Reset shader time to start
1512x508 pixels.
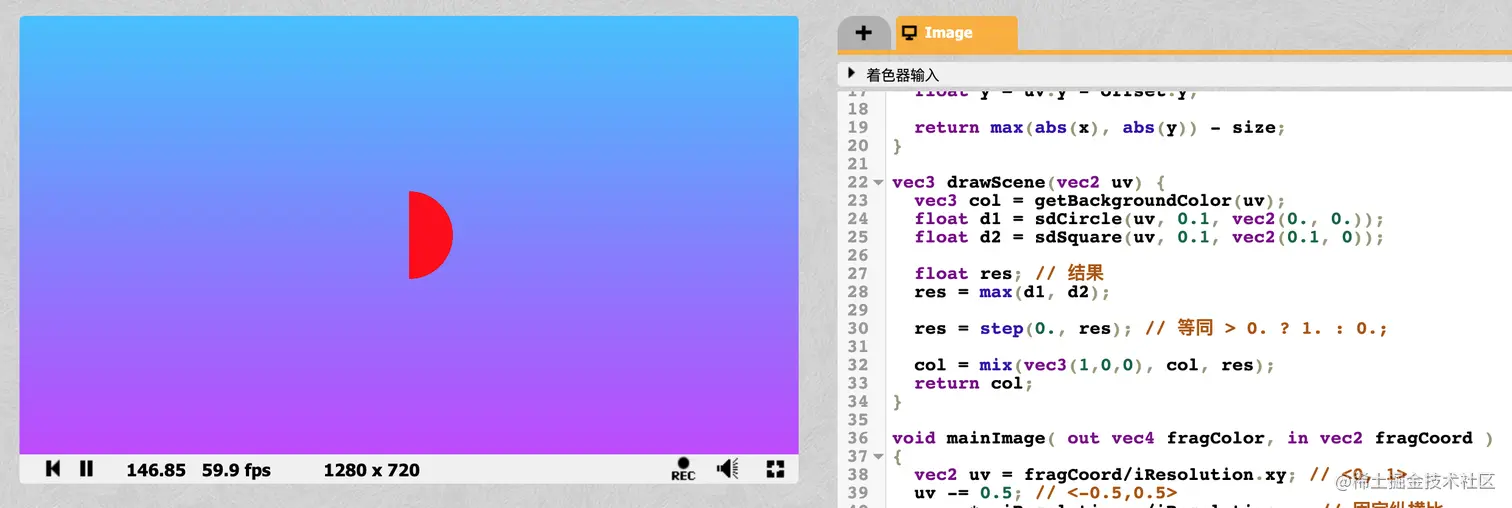tap(53, 469)
